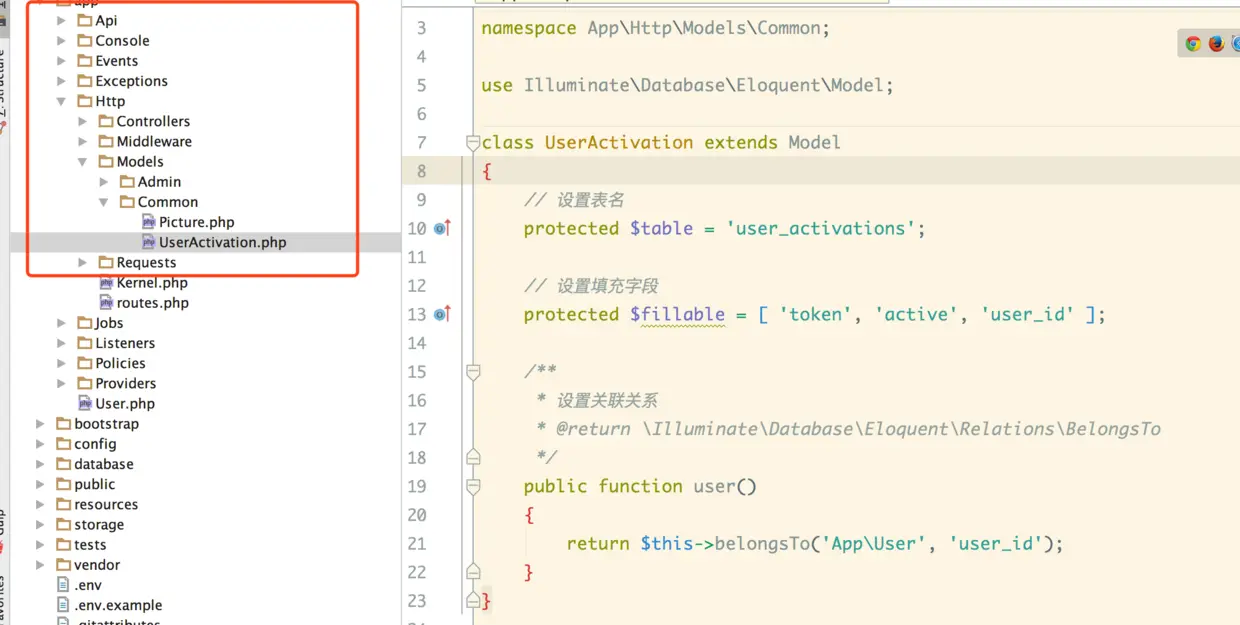
Task: Expand the Admin folder arrow
Action: (104, 182)
